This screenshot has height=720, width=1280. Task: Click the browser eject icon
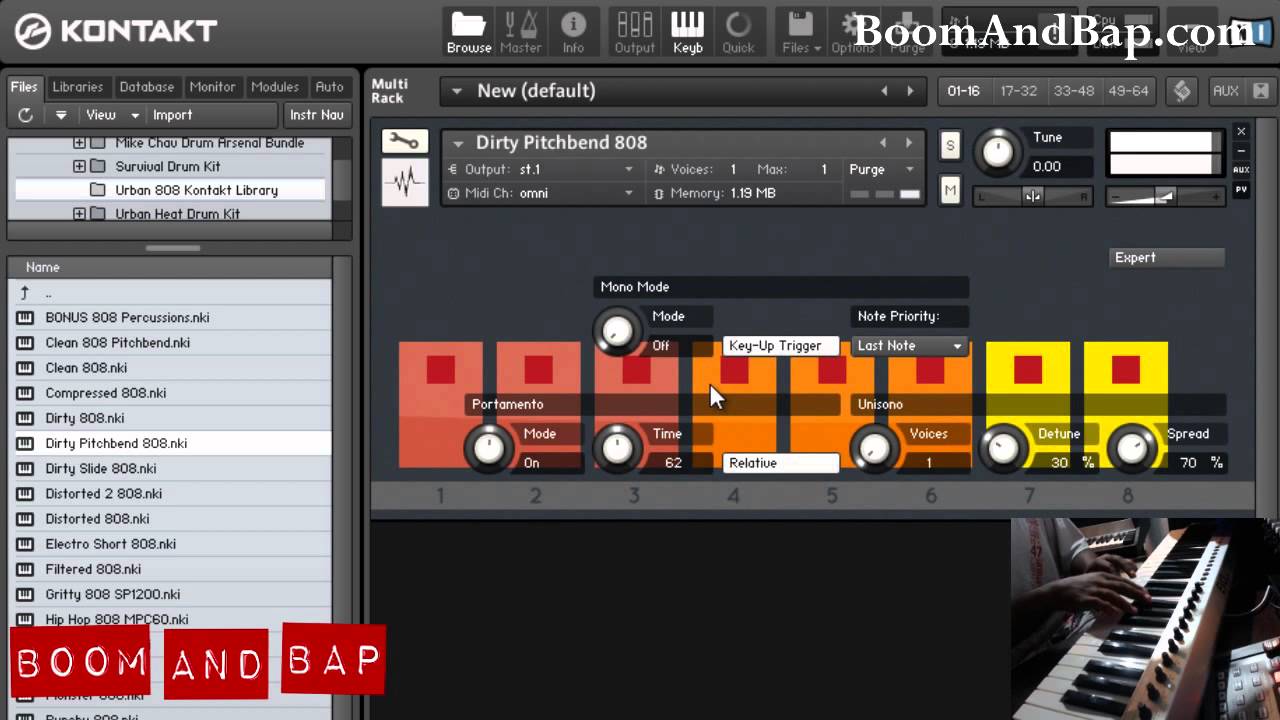click(x=61, y=115)
